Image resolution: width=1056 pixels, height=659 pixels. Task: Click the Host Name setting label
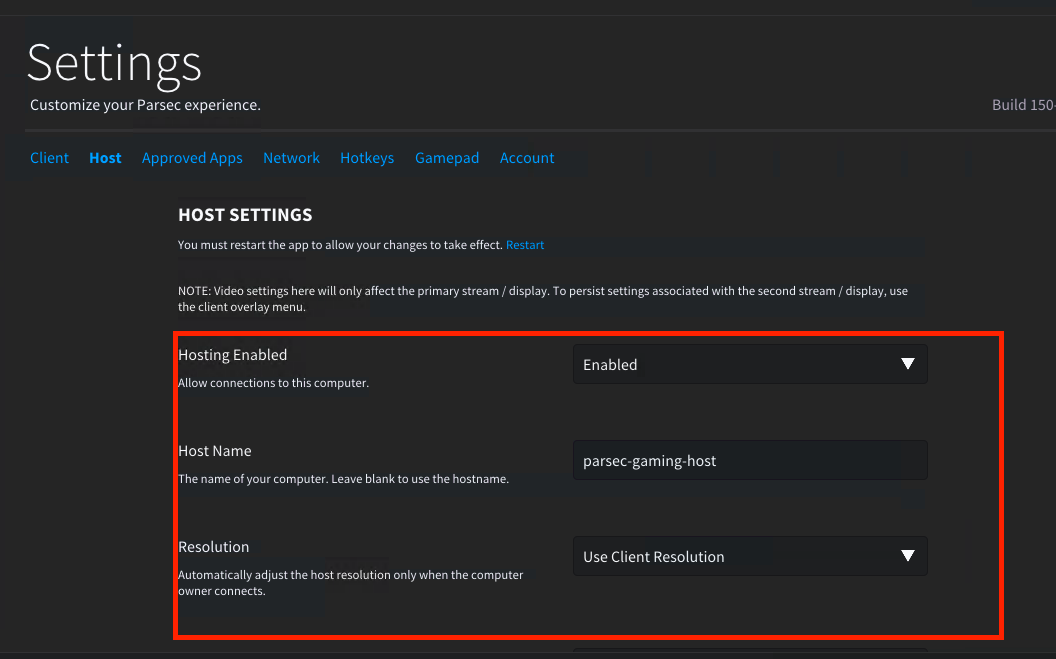(x=214, y=451)
